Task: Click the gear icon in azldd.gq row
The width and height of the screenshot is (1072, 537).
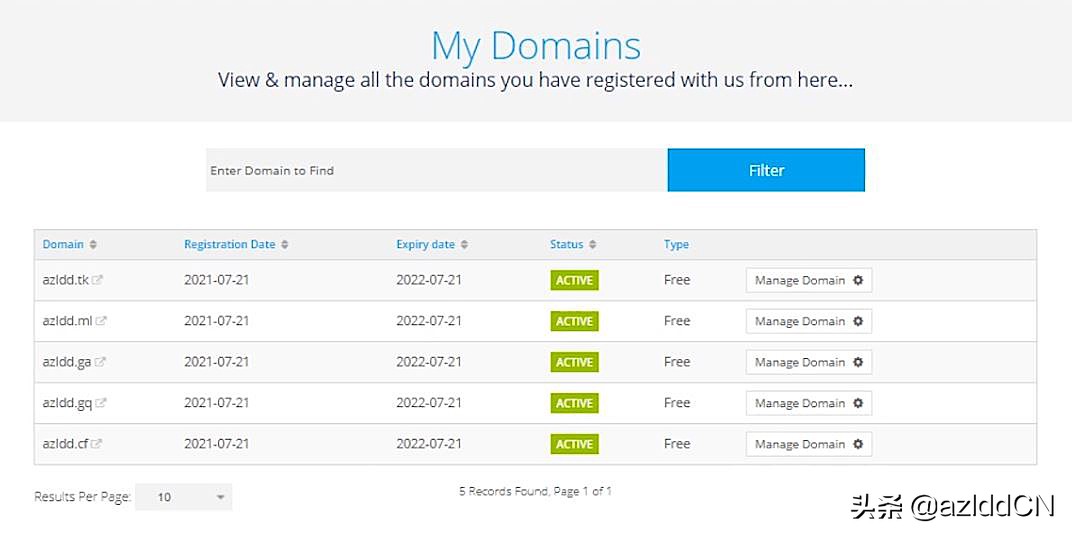Action: click(858, 403)
